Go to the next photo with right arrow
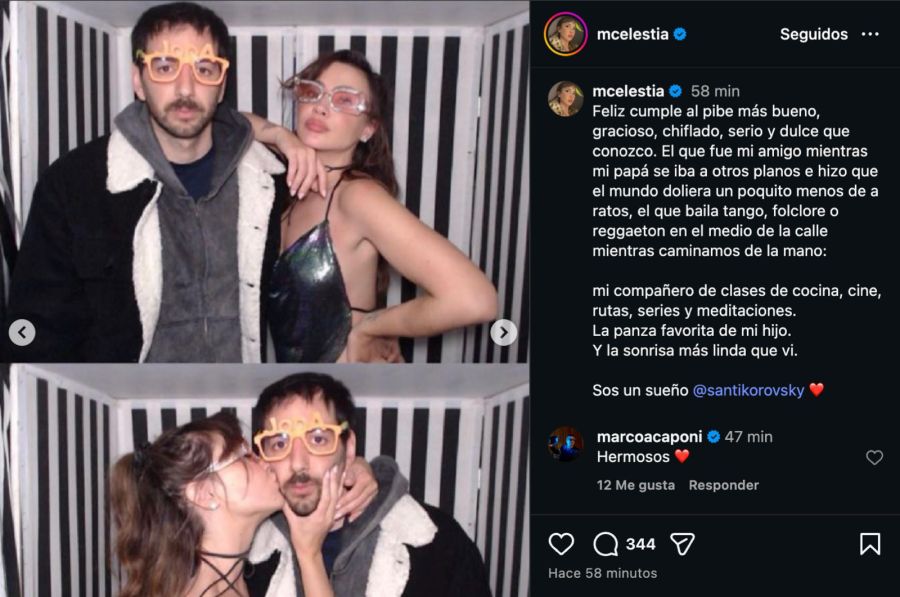The width and height of the screenshot is (900, 597). 504,332
